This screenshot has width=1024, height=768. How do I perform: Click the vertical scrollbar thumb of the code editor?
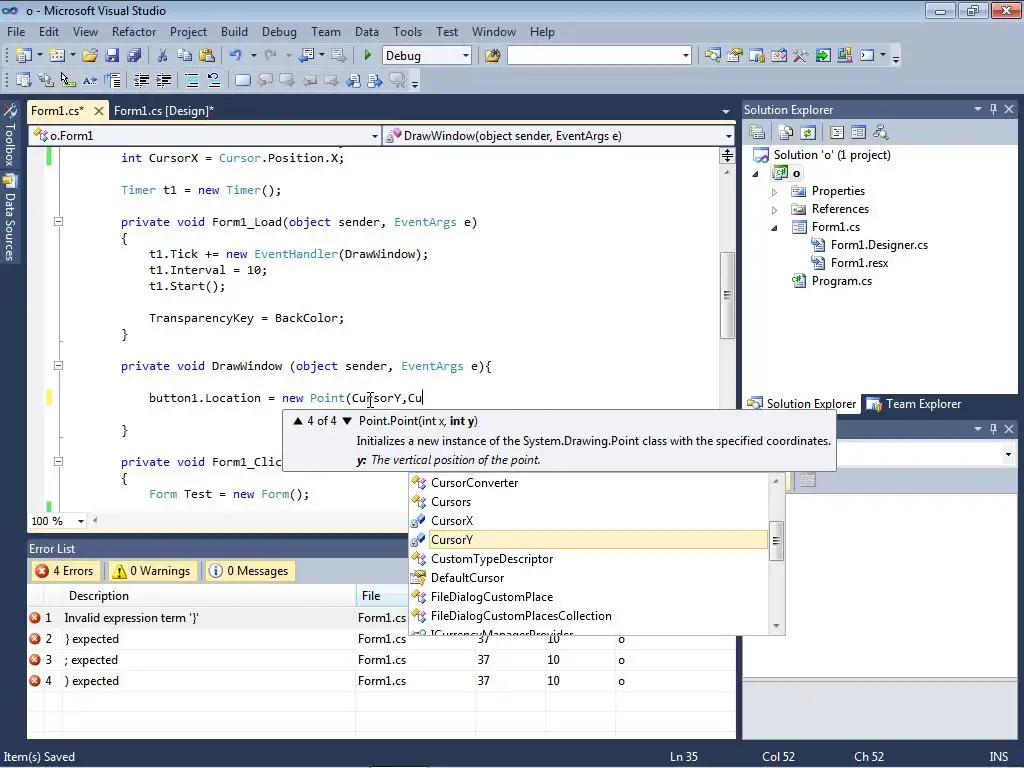click(727, 295)
